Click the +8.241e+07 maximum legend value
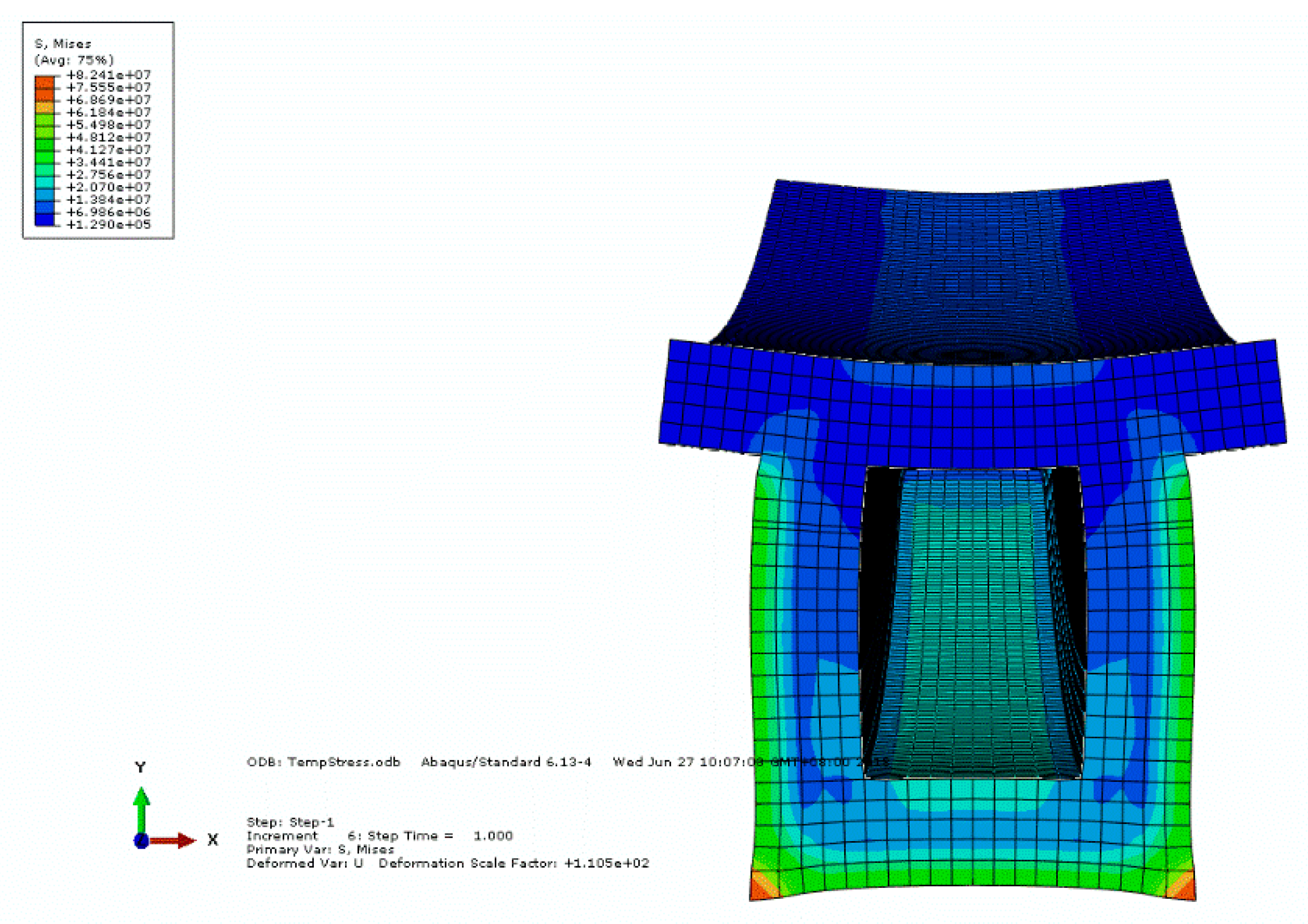Screen dimensions: 1308x924 (x=108, y=75)
